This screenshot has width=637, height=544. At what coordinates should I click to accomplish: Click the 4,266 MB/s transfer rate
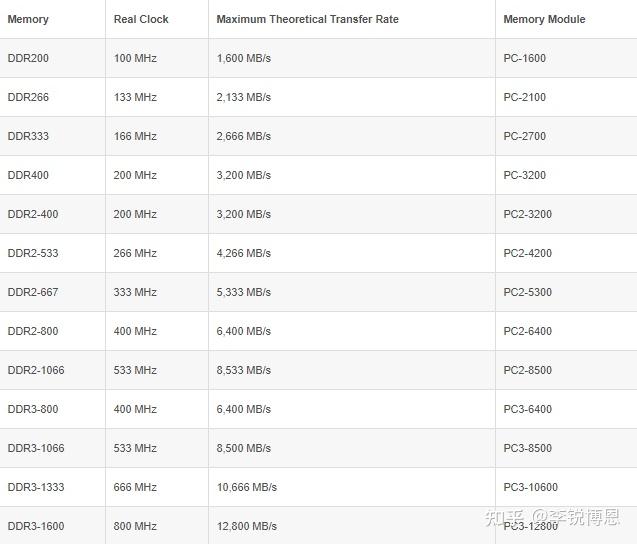[x=243, y=253]
